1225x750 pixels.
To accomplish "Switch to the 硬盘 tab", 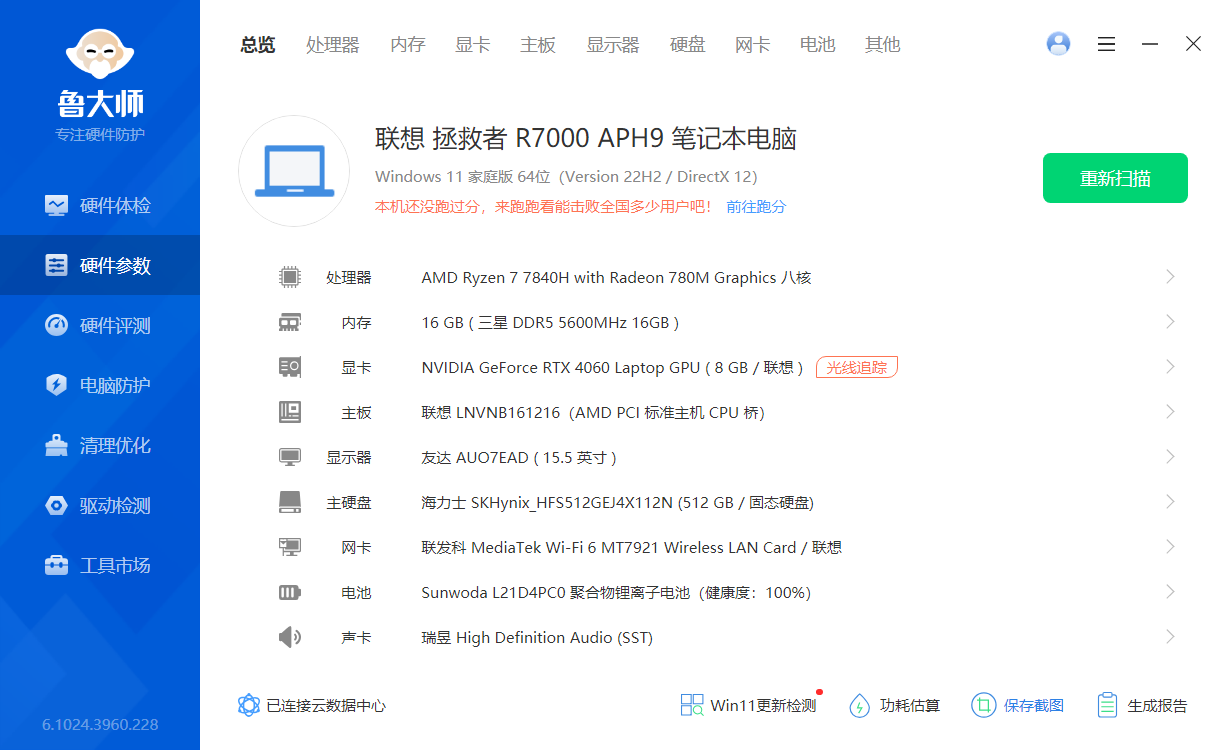I will [688, 44].
